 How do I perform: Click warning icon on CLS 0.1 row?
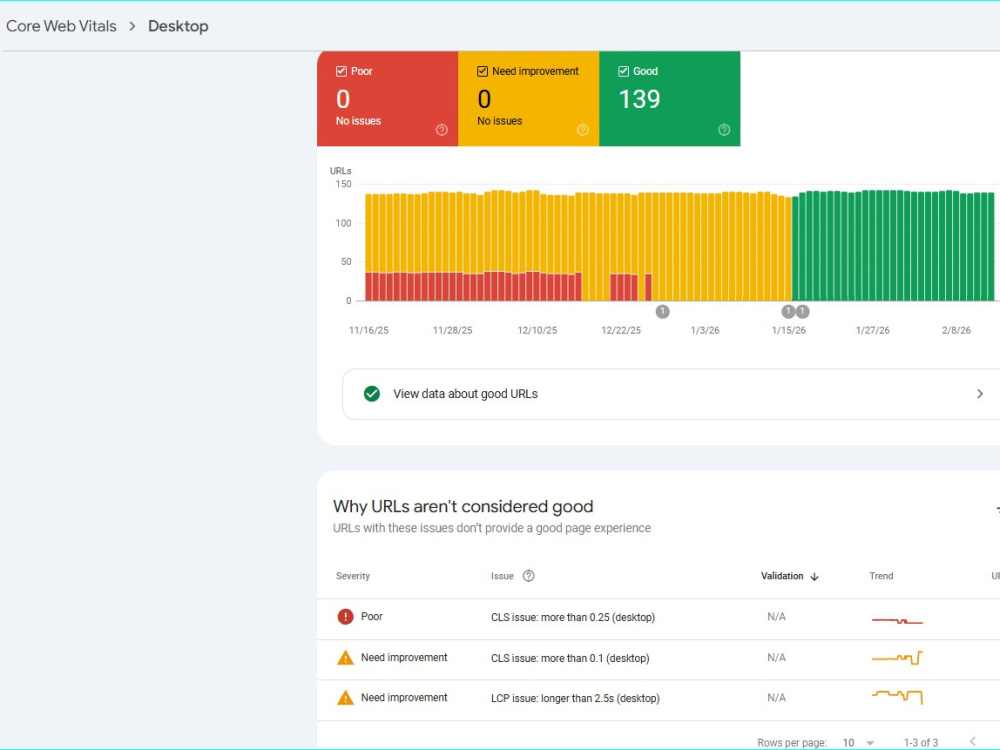(x=345, y=658)
